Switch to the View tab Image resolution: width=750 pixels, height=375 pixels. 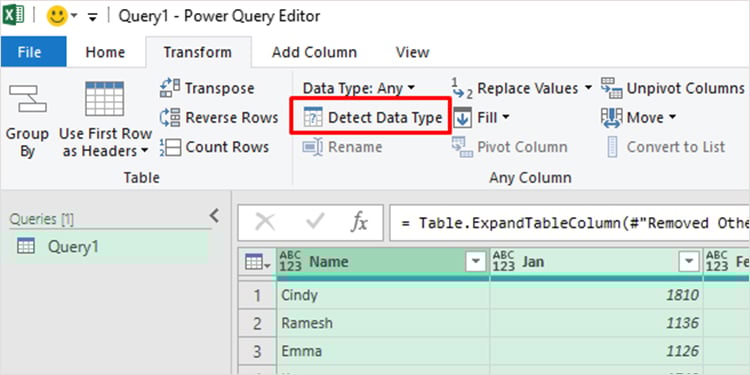coord(412,52)
